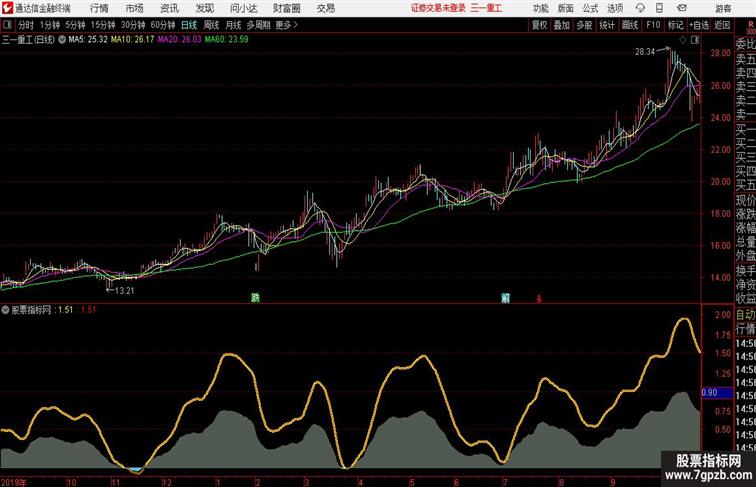Open the 资讯 menu
756x487 pixels.
[x=169, y=8]
